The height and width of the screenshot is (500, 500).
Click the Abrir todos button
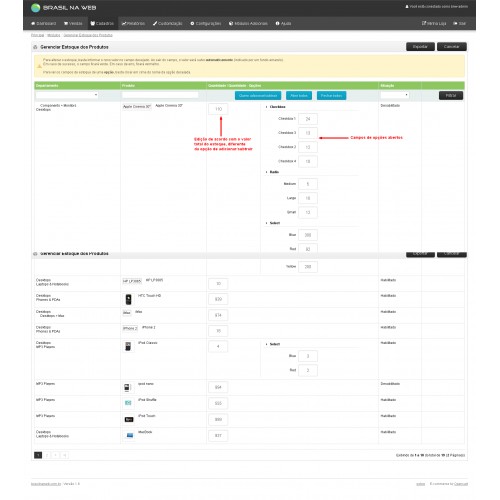(299, 96)
